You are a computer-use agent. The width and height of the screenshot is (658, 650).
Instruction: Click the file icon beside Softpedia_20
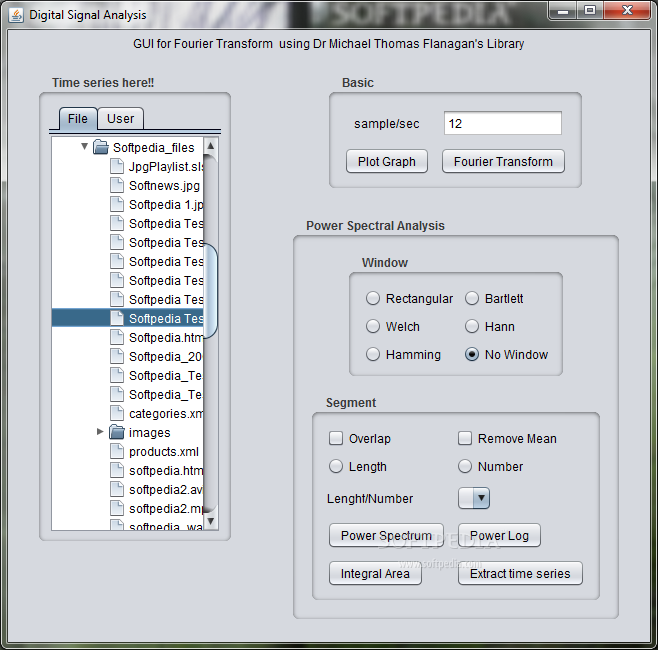coord(117,356)
